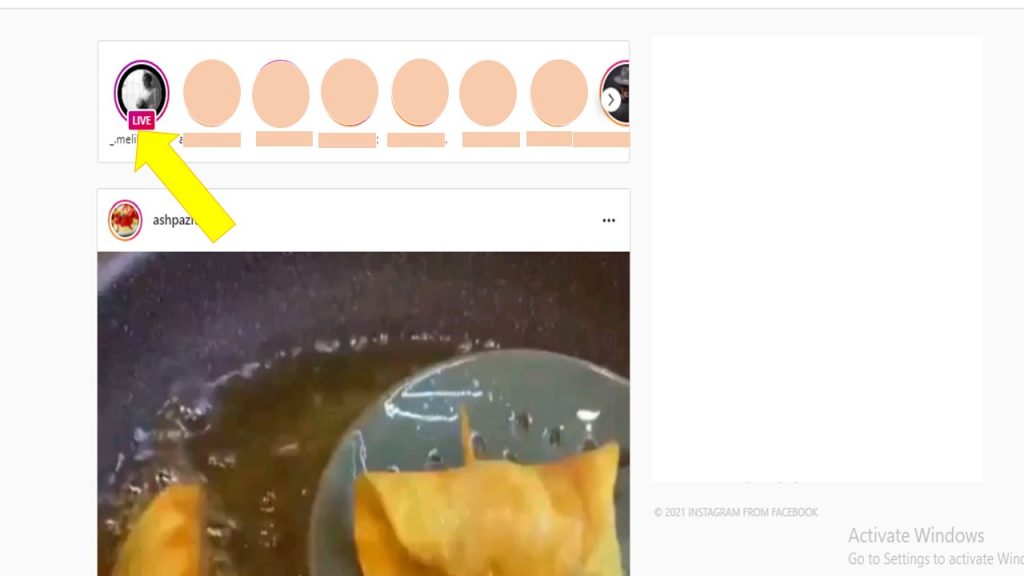Open the seventh story circle
The width and height of the screenshot is (1024, 576).
559,93
